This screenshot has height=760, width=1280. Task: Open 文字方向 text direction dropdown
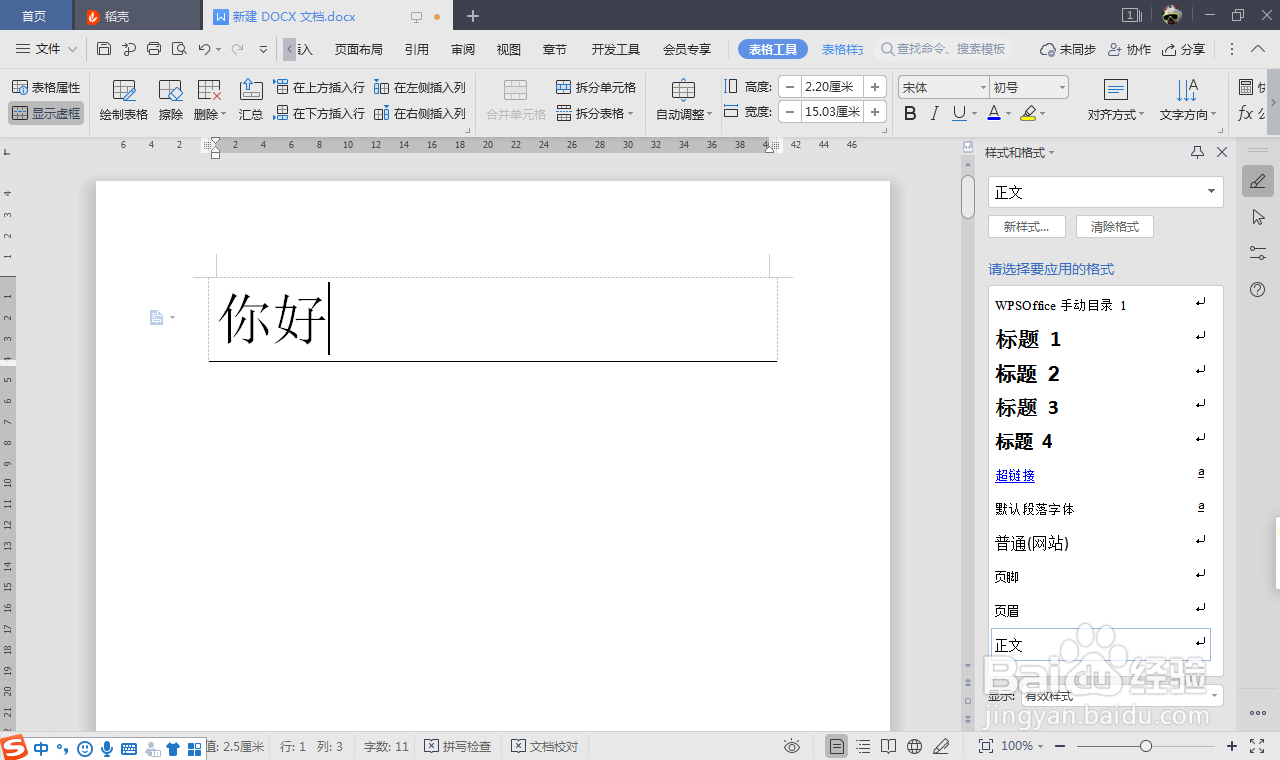pyautogui.click(x=1187, y=101)
